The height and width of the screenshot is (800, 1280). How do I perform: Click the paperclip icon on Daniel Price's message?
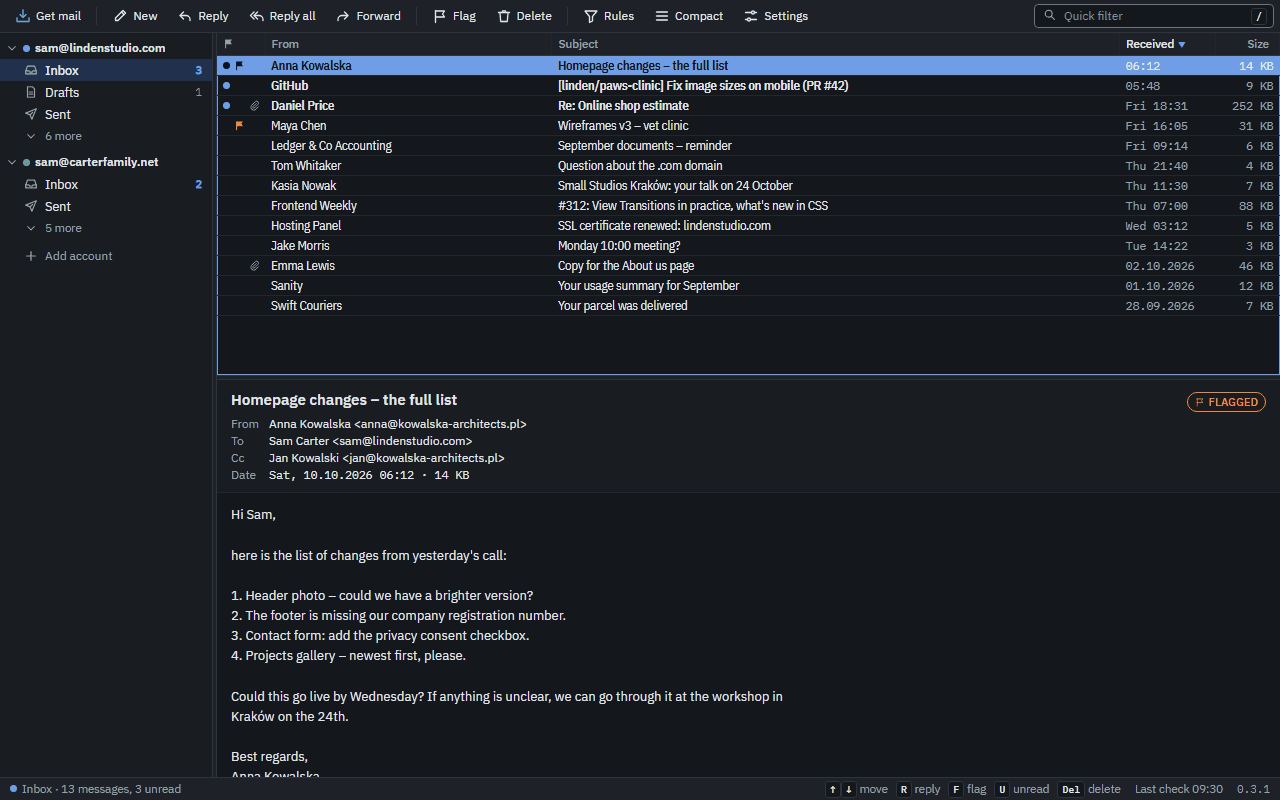(x=255, y=106)
